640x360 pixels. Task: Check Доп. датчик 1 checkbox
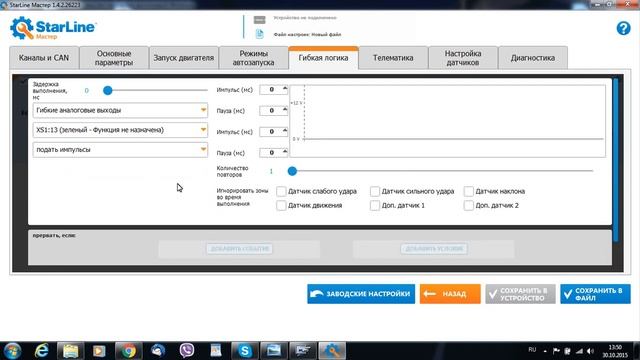[375, 205]
